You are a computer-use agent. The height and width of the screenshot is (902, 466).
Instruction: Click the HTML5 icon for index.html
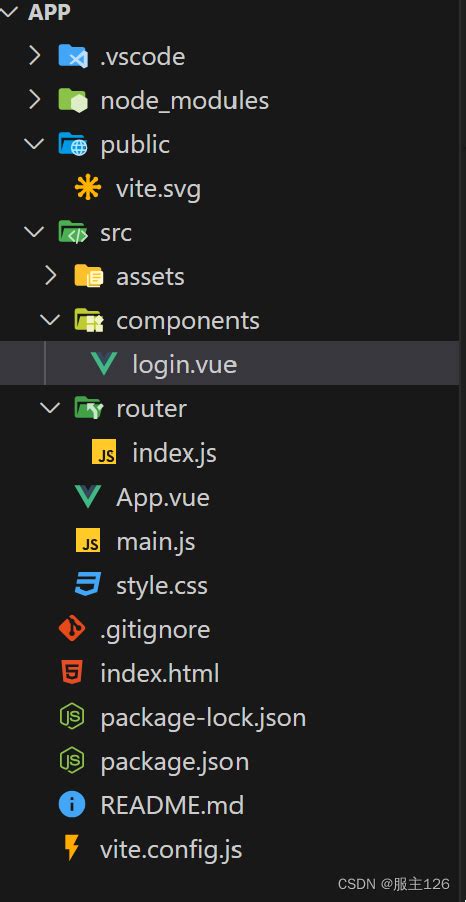point(72,672)
